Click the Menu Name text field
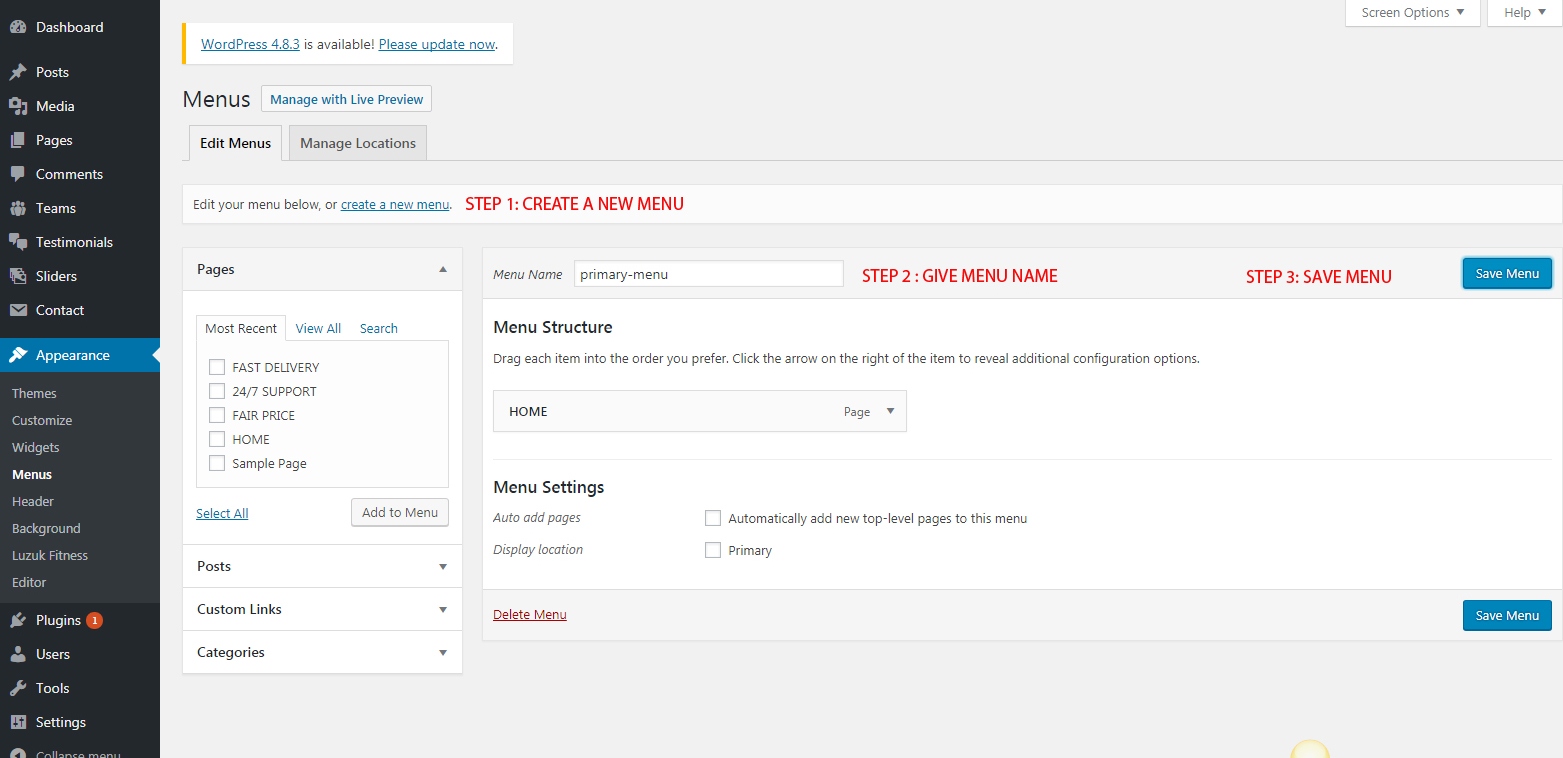Screen dimensions: 1563x758 708,274
